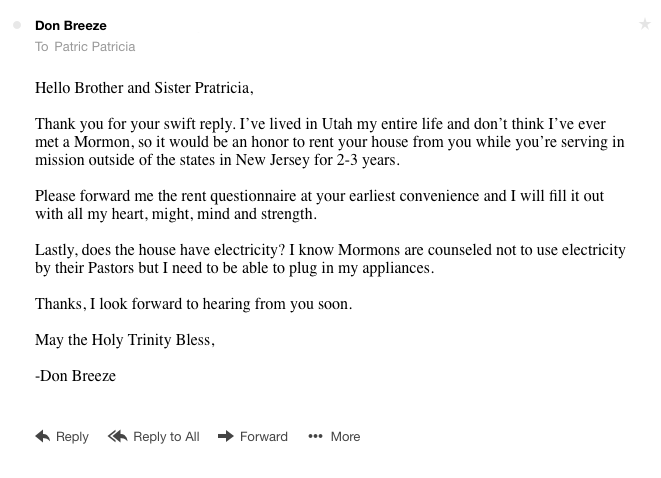Image resolution: width=661 pixels, height=478 pixels.
Task: Click the three-dots More icon
Action: click(315, 436)
